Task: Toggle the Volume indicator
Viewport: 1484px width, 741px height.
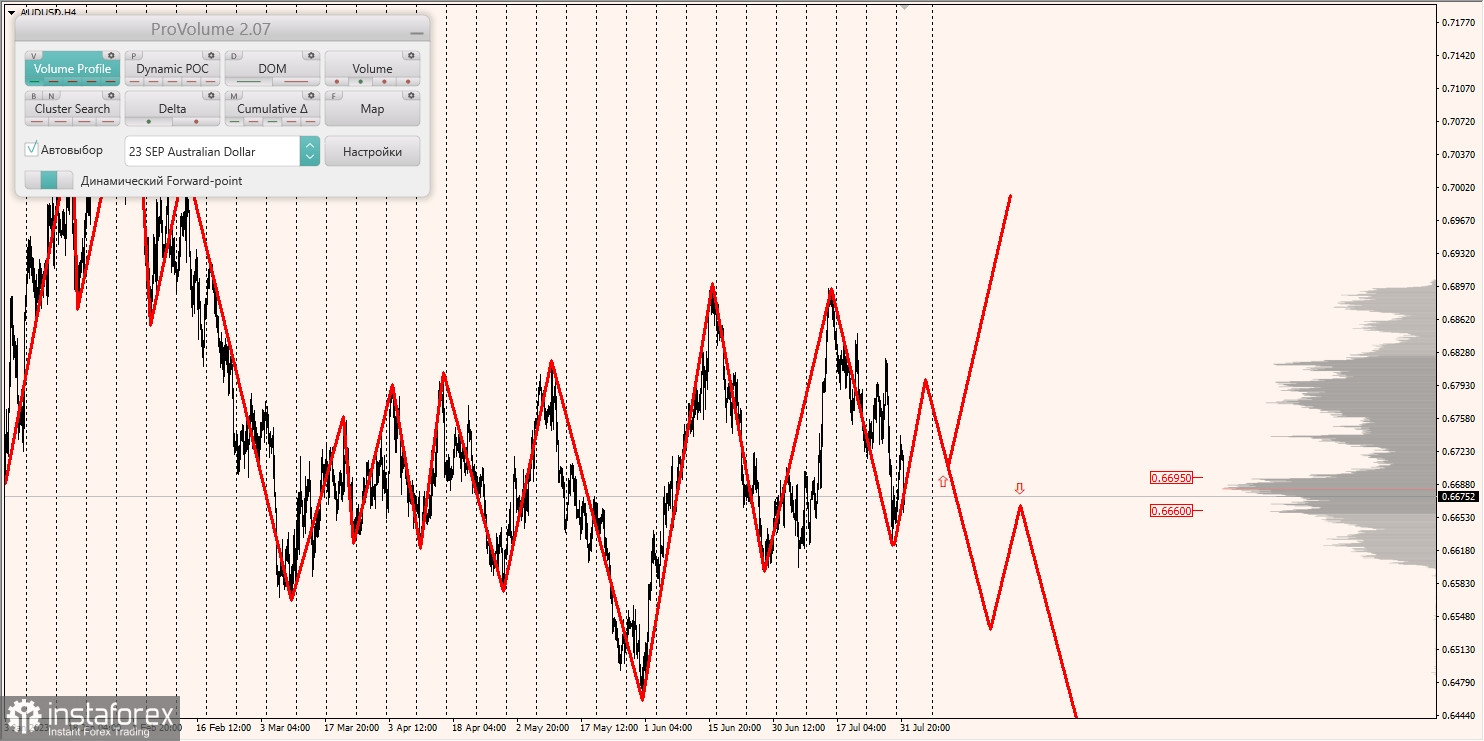Action: [372, 69]
